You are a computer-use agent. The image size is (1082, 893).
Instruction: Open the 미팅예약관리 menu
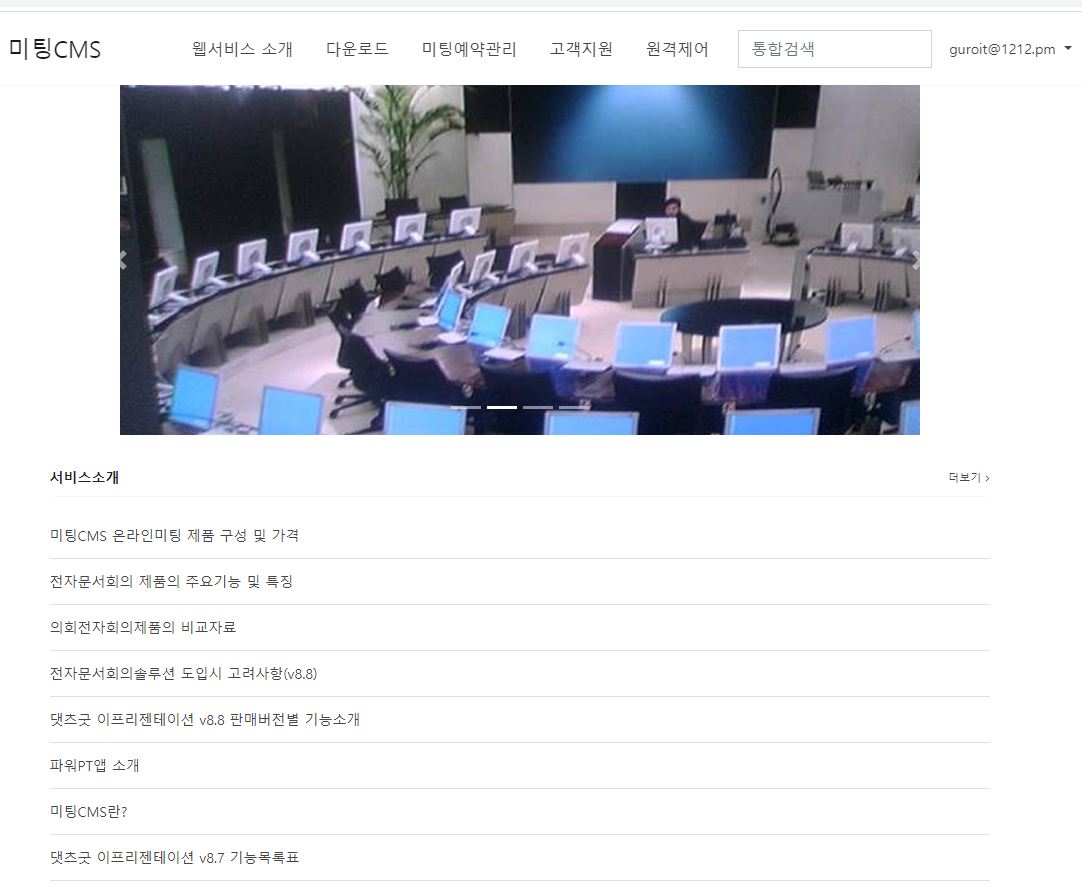(x=469, y=49)
